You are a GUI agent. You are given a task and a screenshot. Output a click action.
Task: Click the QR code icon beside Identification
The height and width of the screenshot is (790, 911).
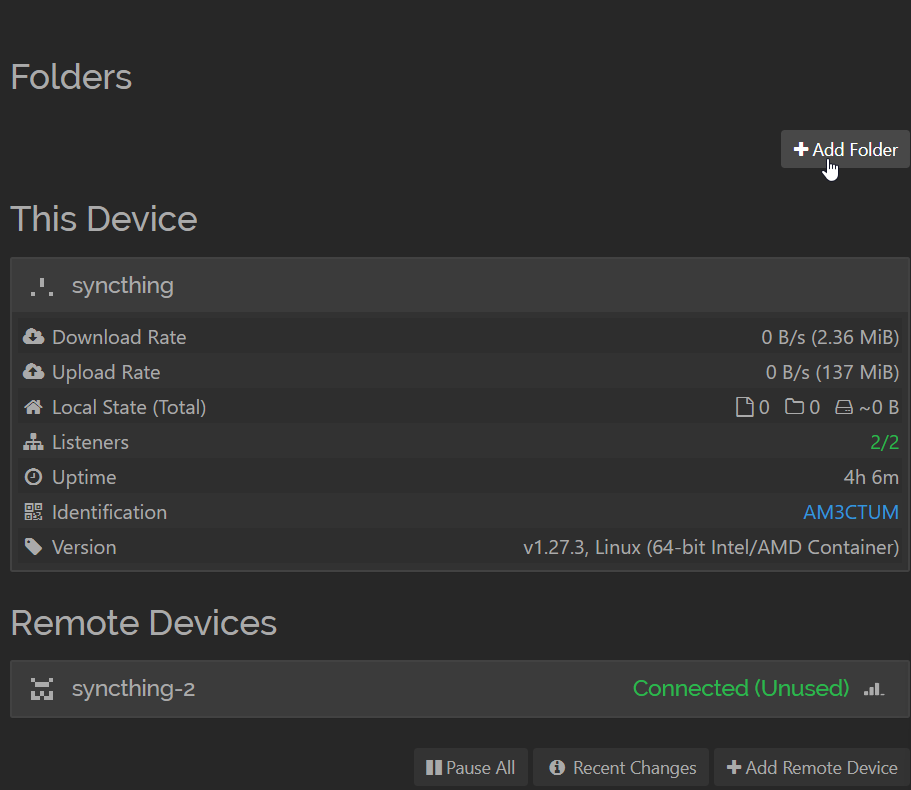33,512
